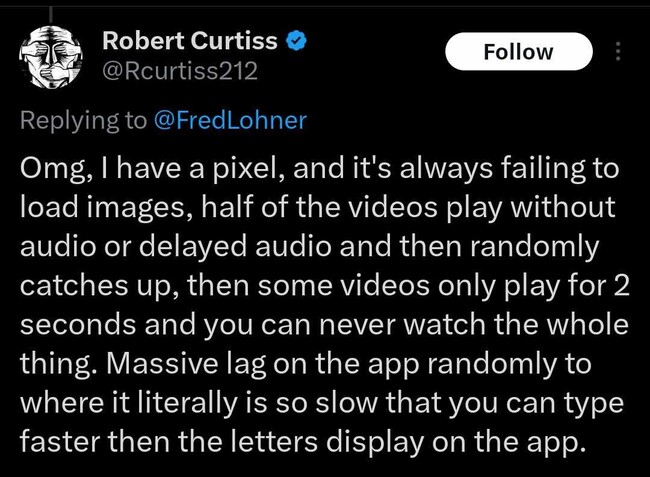The image size is (650, 477).
Task: Open the @FredLohner mention link
Action: pos(230,120)
